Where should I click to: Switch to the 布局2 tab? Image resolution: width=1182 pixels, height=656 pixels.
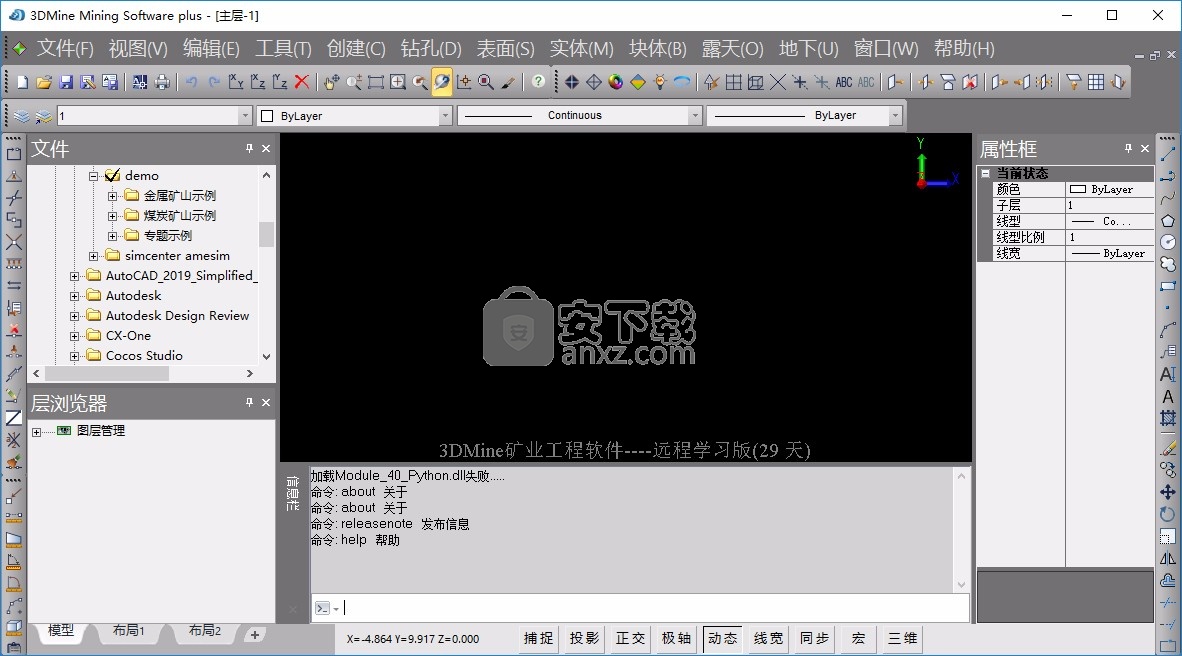pyautogui.click(x=204, y=631)
